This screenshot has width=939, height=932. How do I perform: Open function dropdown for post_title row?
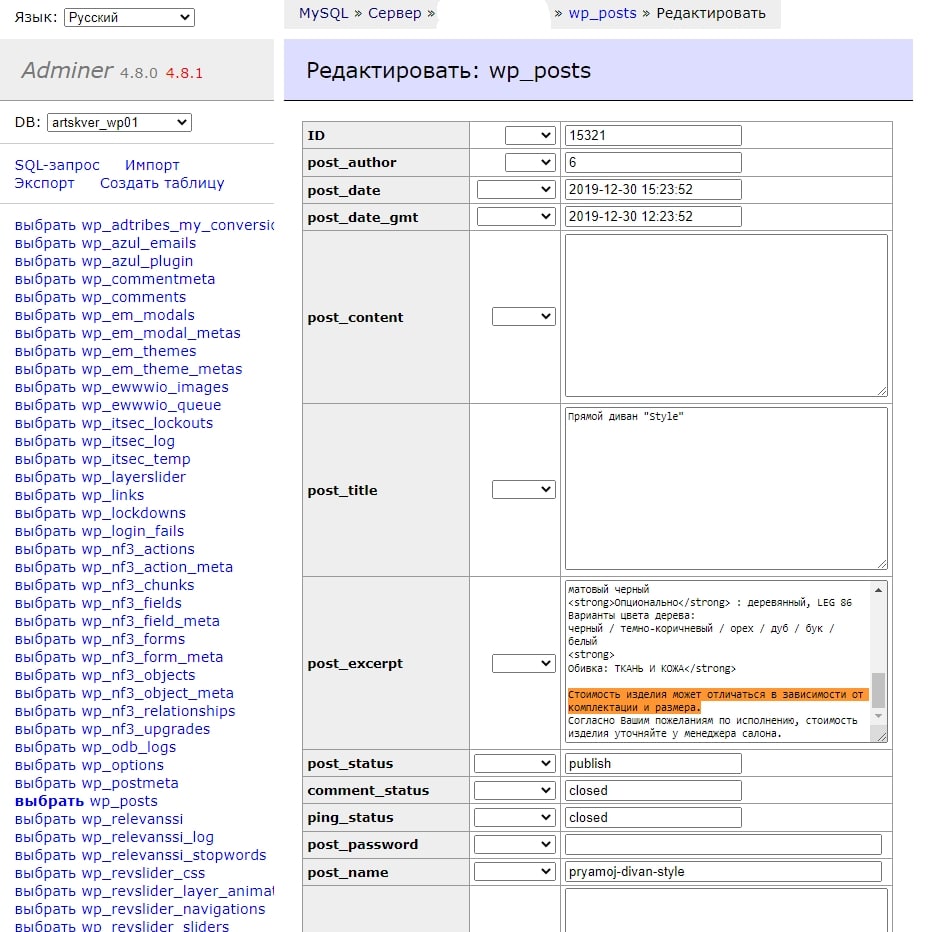[523, 490]
